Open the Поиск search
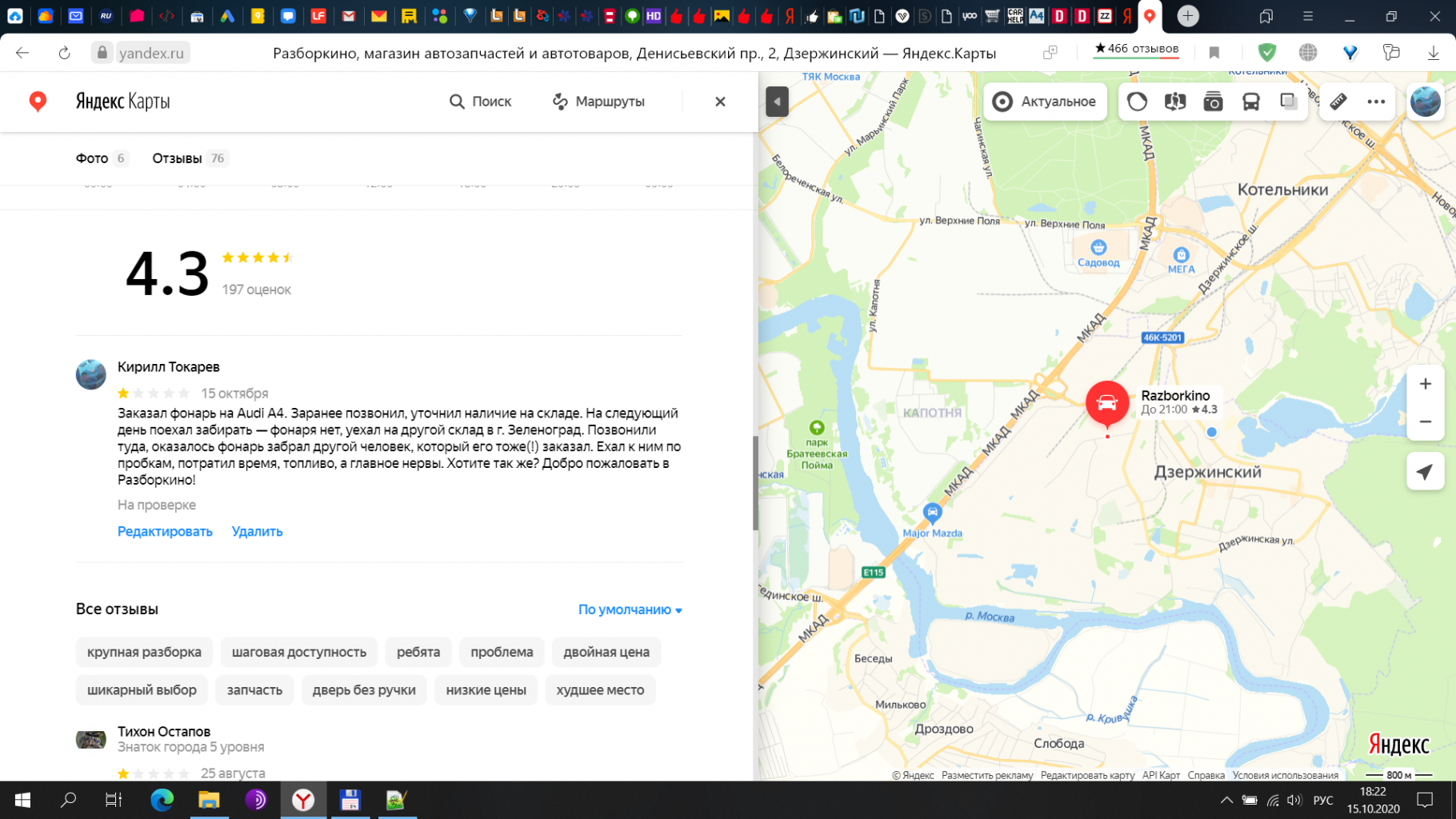The height and width of the screenshot is (819, 1456). 480,102
